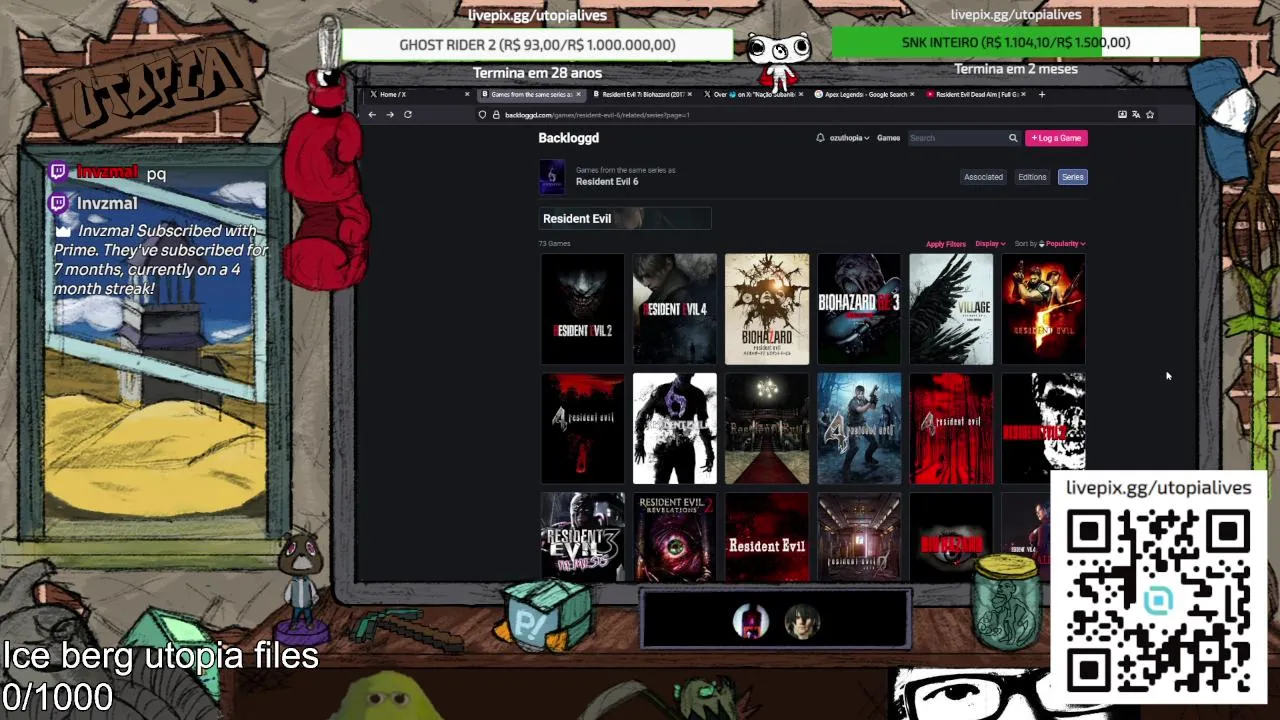Open the Resident Evil mansion hallway cover
Viewport: 1280px width, 720px height.
point(767,428)
